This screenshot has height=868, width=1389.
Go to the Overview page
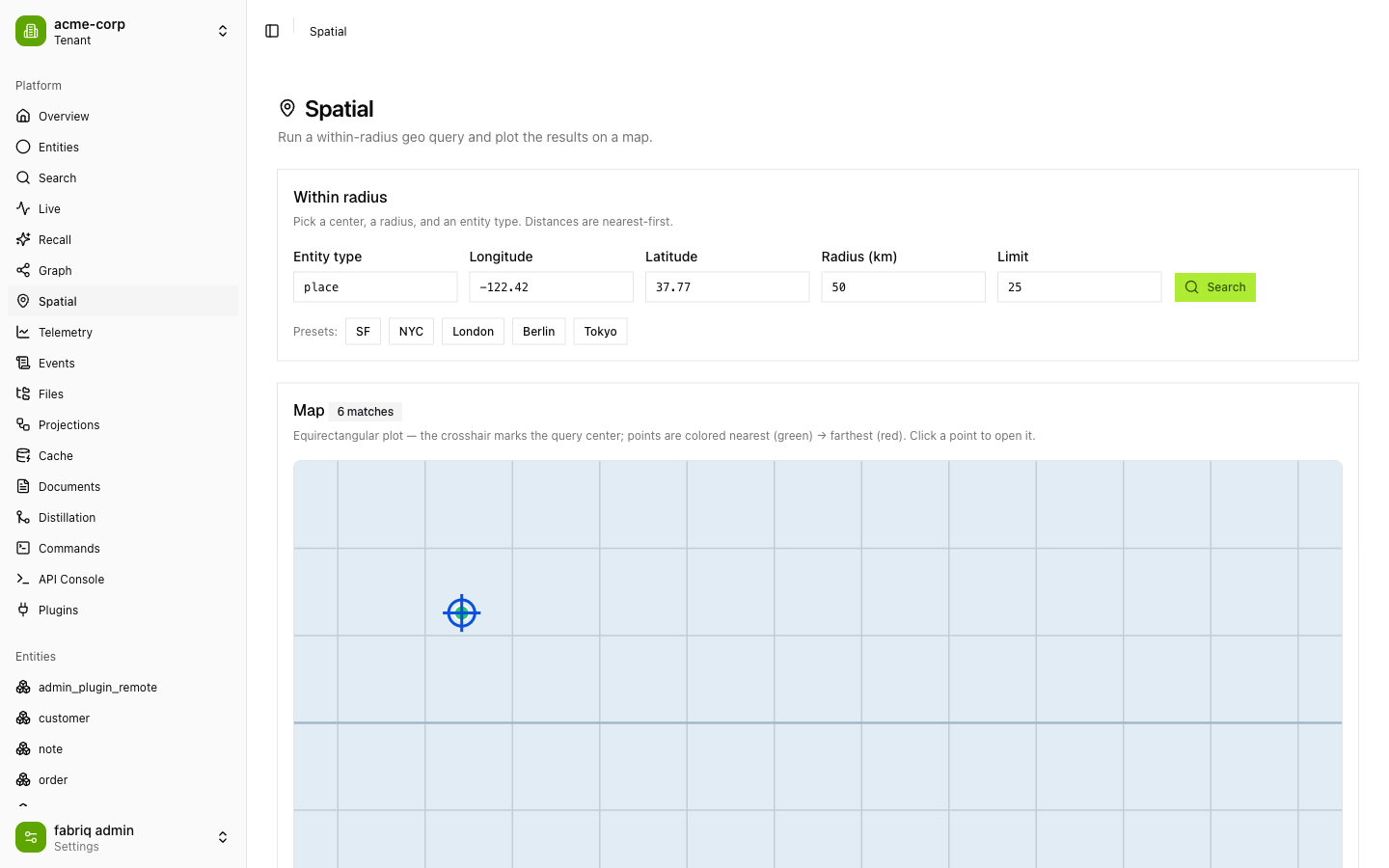(123, 116)
